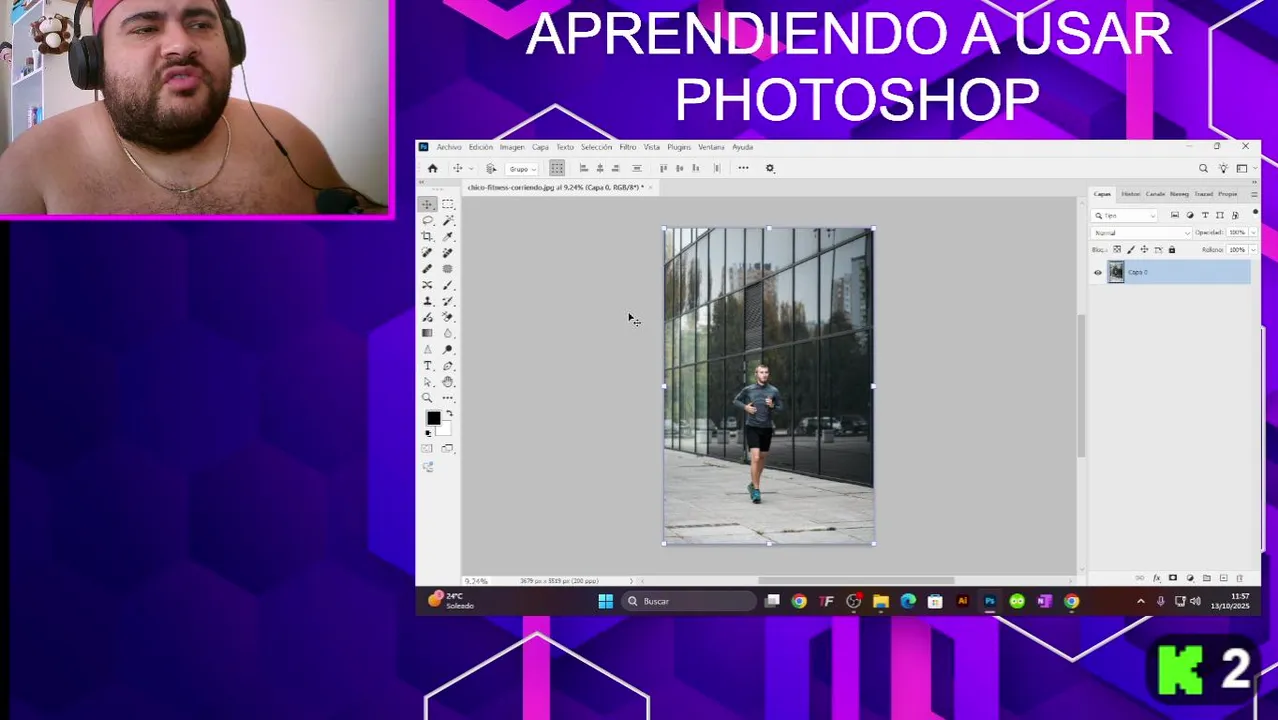Toggle lock position icon

pyautogui.click(x=1145, y=250)
